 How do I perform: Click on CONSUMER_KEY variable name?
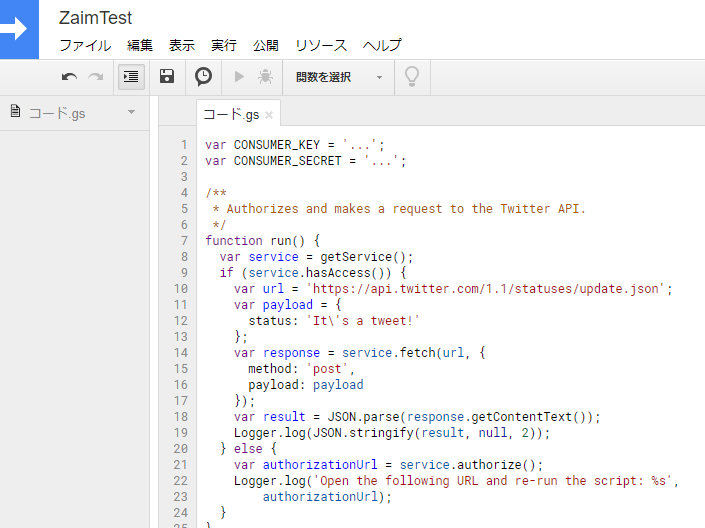pos(277,145)
